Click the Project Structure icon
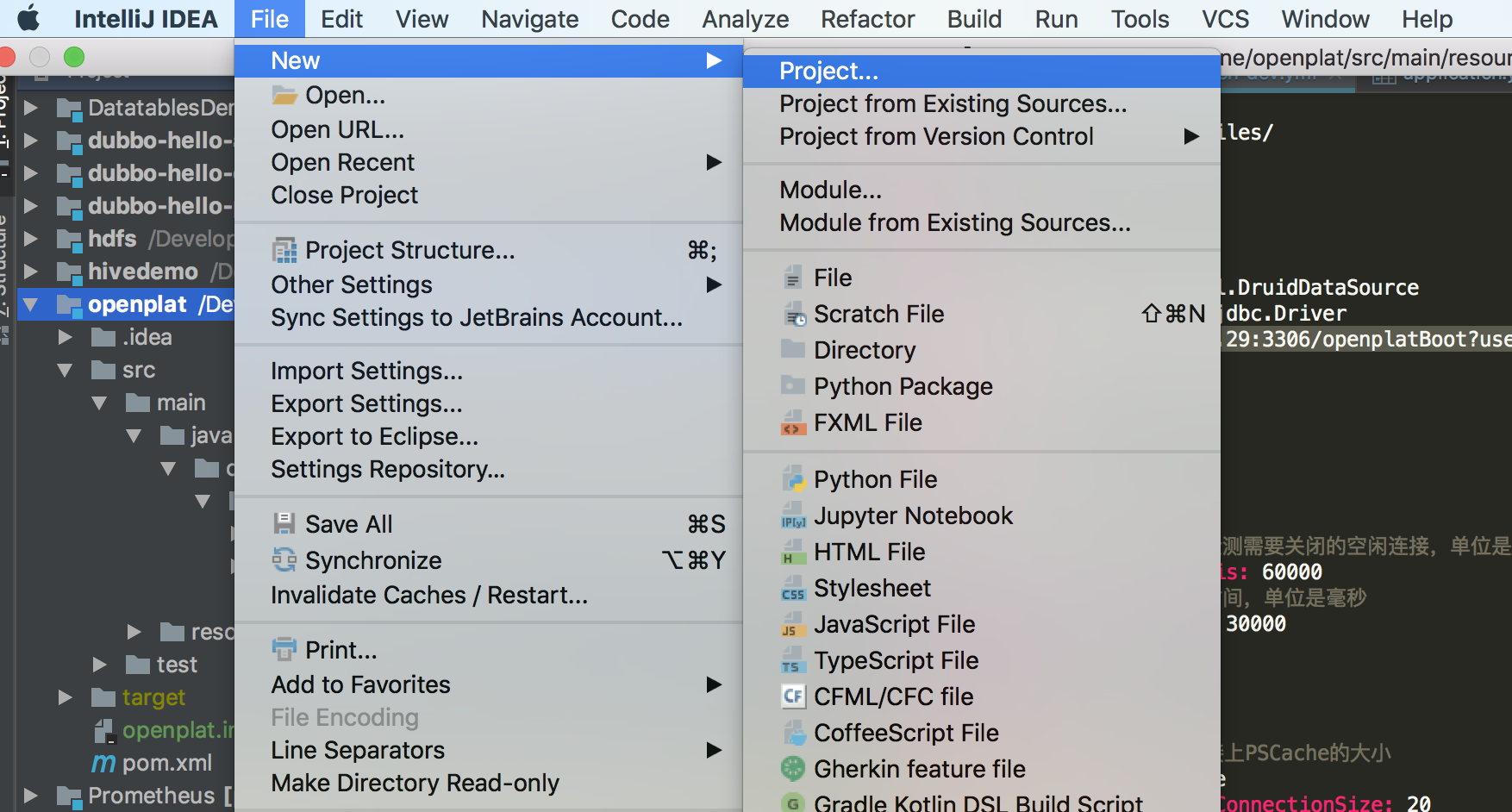 tap(284, 251)
